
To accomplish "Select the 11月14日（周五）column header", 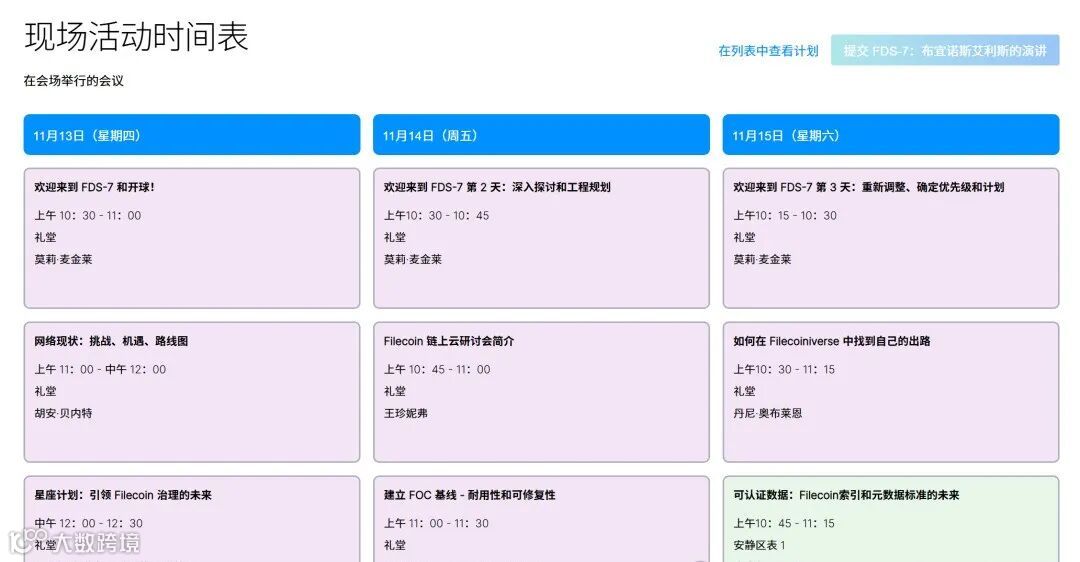I will pos(541,135).
